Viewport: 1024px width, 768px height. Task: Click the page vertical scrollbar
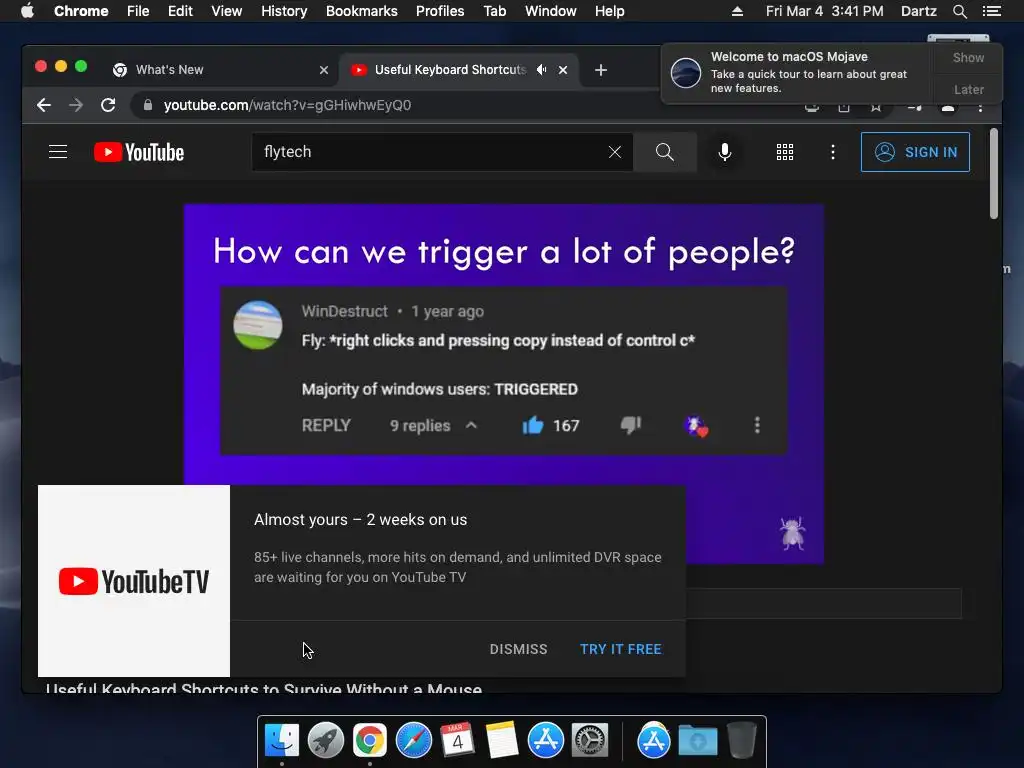[x=994, y=173]
